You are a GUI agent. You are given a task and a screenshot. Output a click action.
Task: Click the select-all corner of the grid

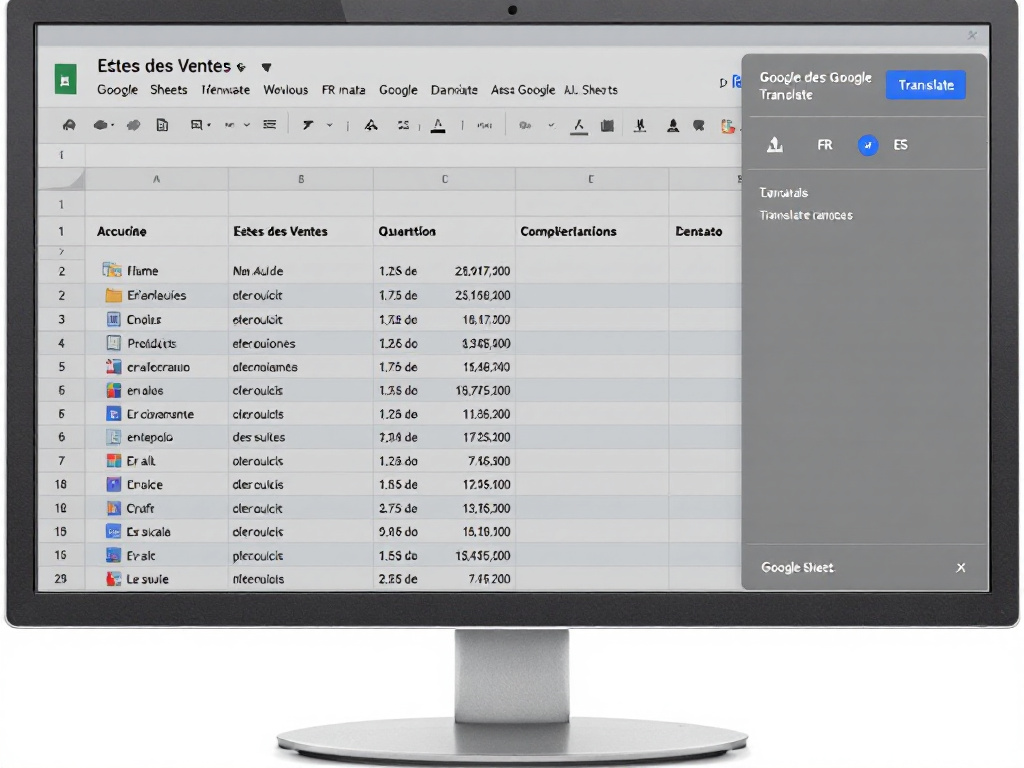click(x=61, y=179)
